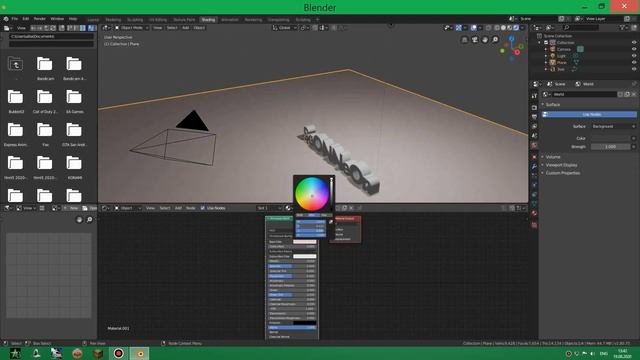
Task: Select solid viewport shading
Action: (x=503, y=28)
